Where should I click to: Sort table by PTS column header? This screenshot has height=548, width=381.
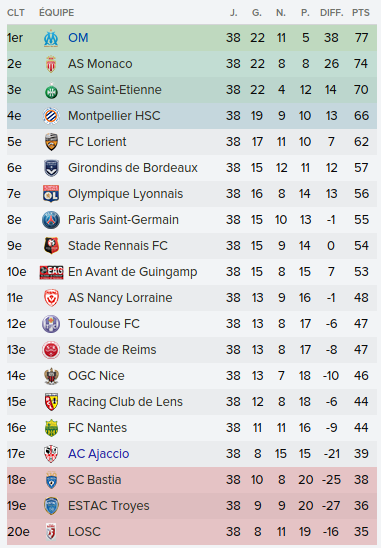tap(361, 13)
